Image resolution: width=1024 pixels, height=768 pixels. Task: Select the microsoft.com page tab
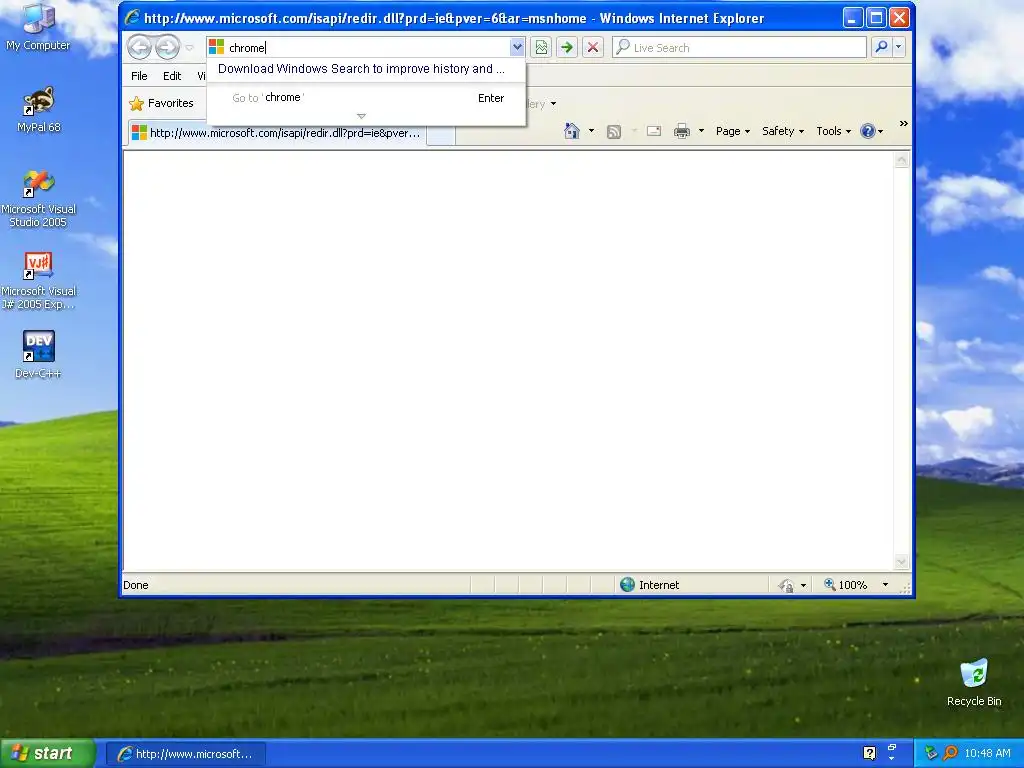(277, 133)
